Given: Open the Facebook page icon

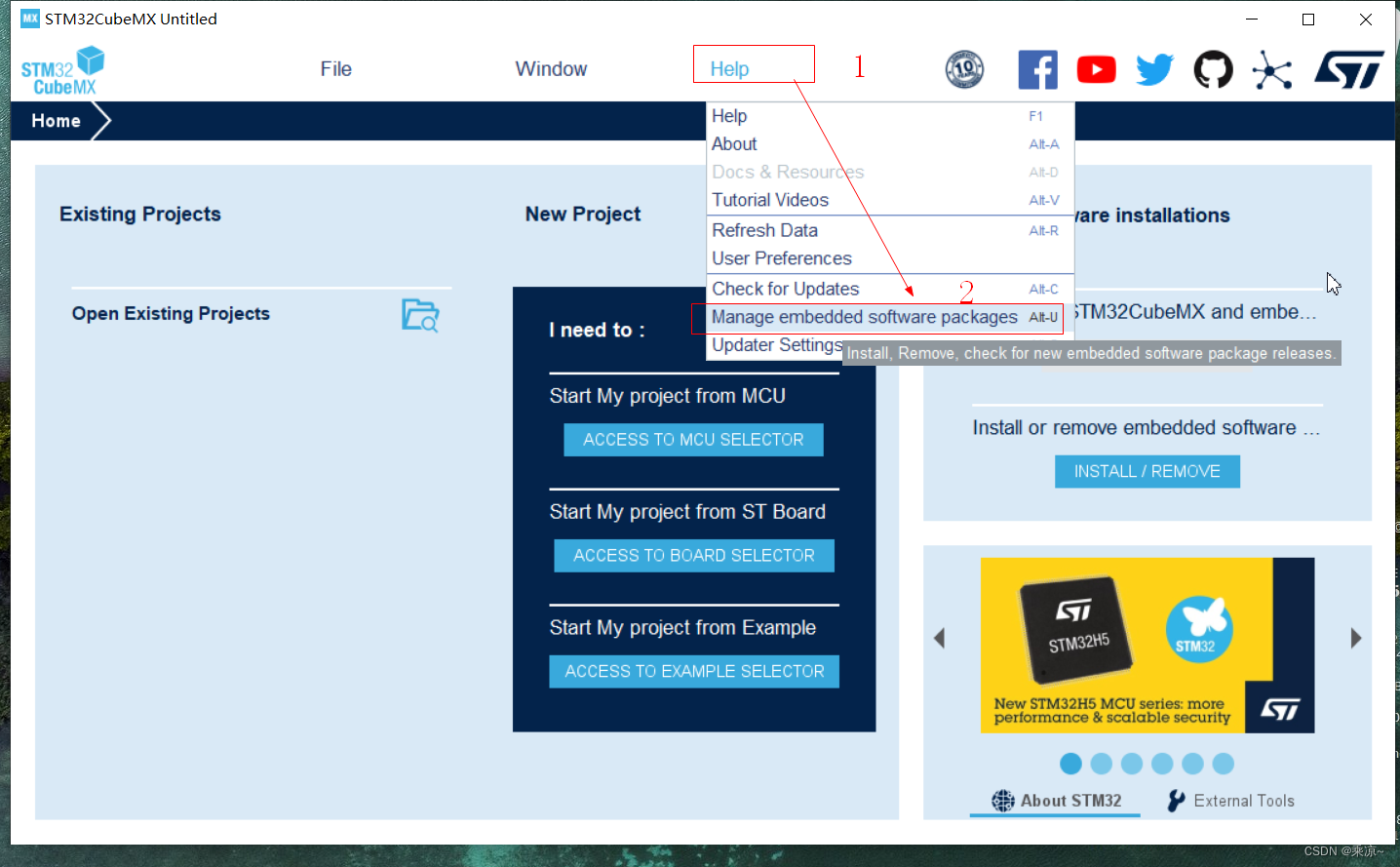Looking at the screenshot, I should pos(1037,69).
